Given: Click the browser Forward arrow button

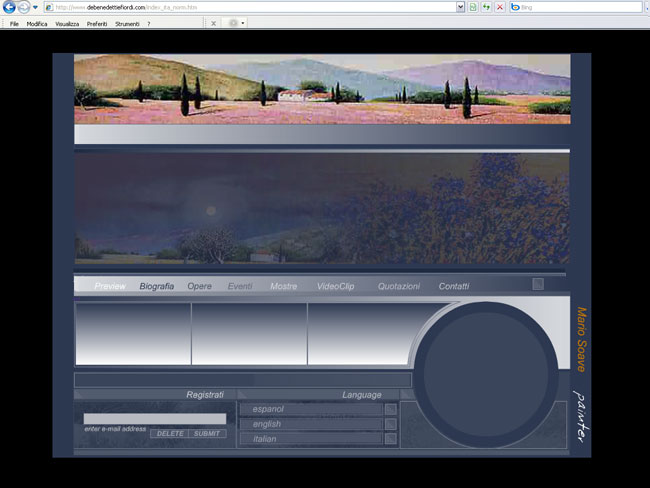Looking at the screenshot, I should (24, 7).
